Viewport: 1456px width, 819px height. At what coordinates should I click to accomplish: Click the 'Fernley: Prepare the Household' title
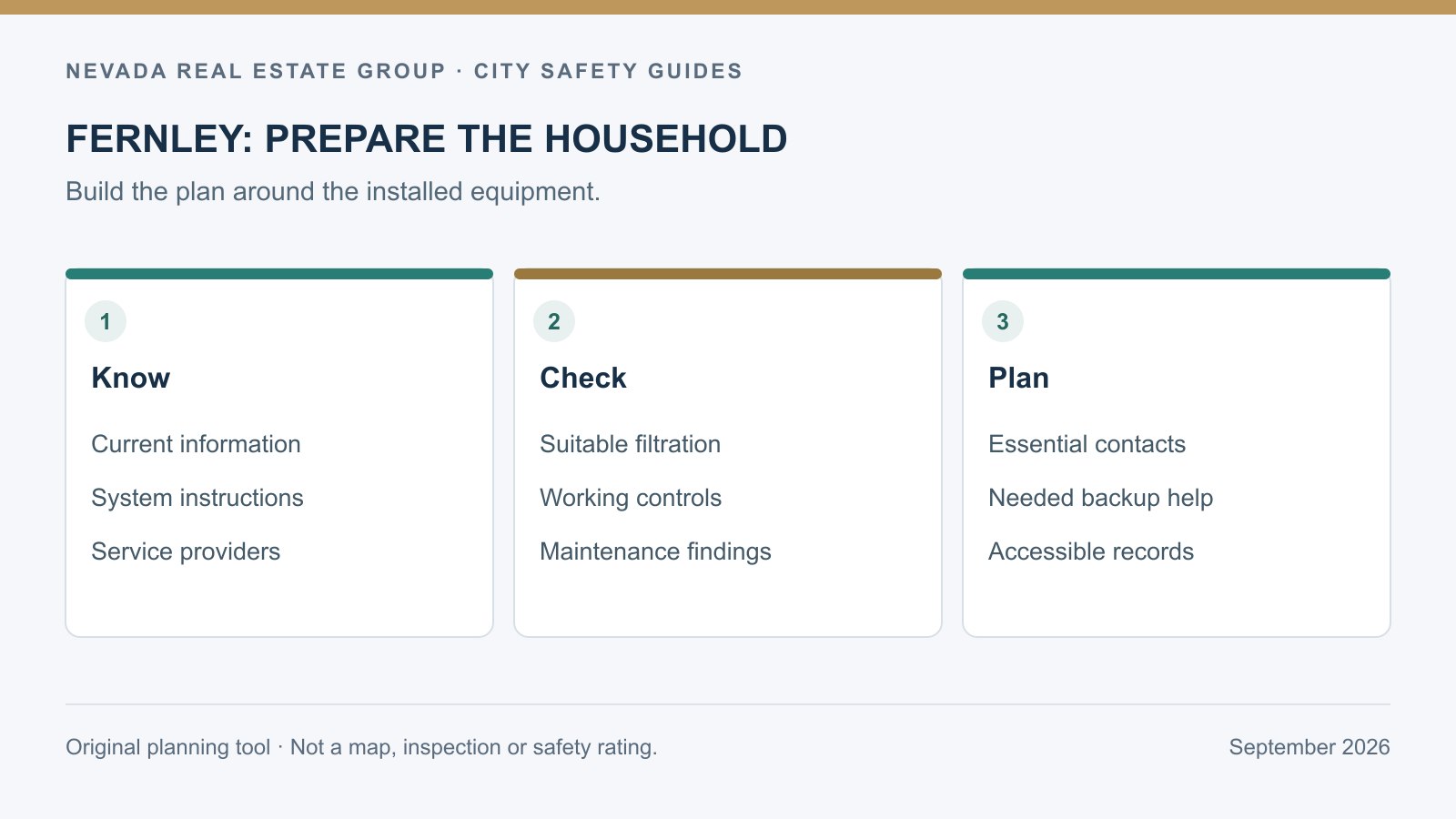[x=427, y=139]
